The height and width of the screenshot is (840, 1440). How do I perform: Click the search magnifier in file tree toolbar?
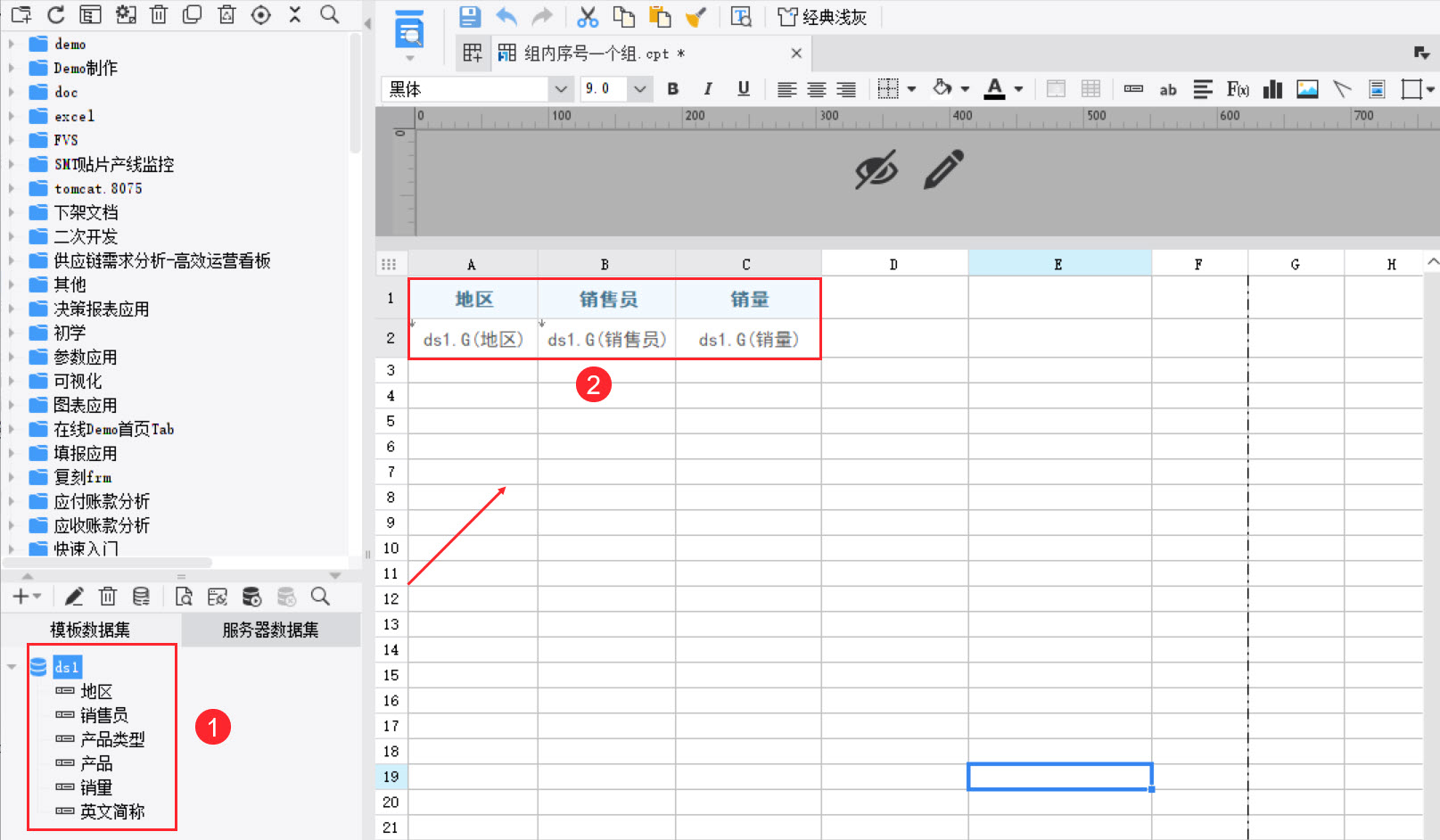[x=330, y=14]
